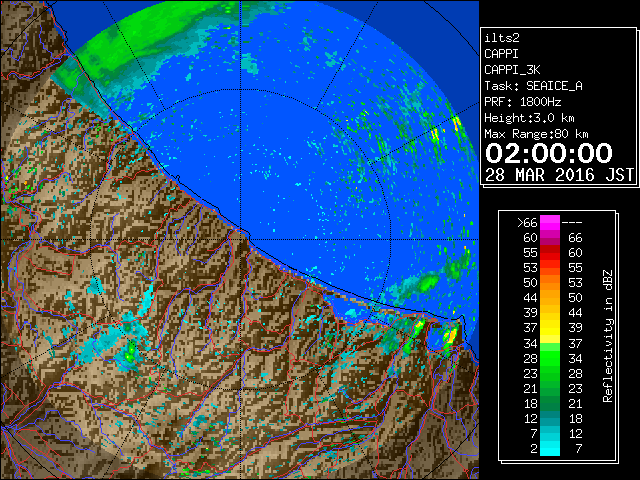Click the 02:00:00 timestamp

[549, 153]
